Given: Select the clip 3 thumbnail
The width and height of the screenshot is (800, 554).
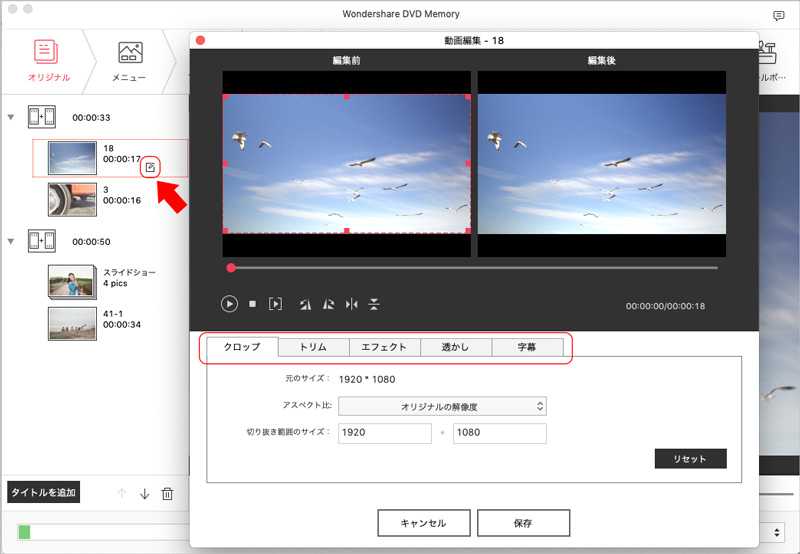Looking at the screenshot, I should [x=72, y=199].
